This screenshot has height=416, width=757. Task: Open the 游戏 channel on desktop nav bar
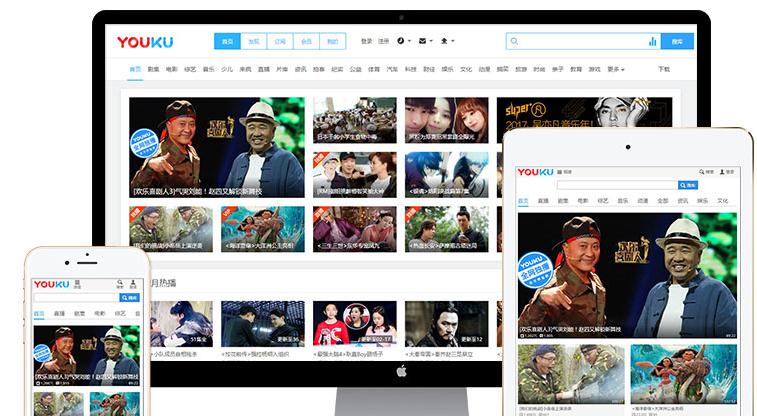[594, 69]
